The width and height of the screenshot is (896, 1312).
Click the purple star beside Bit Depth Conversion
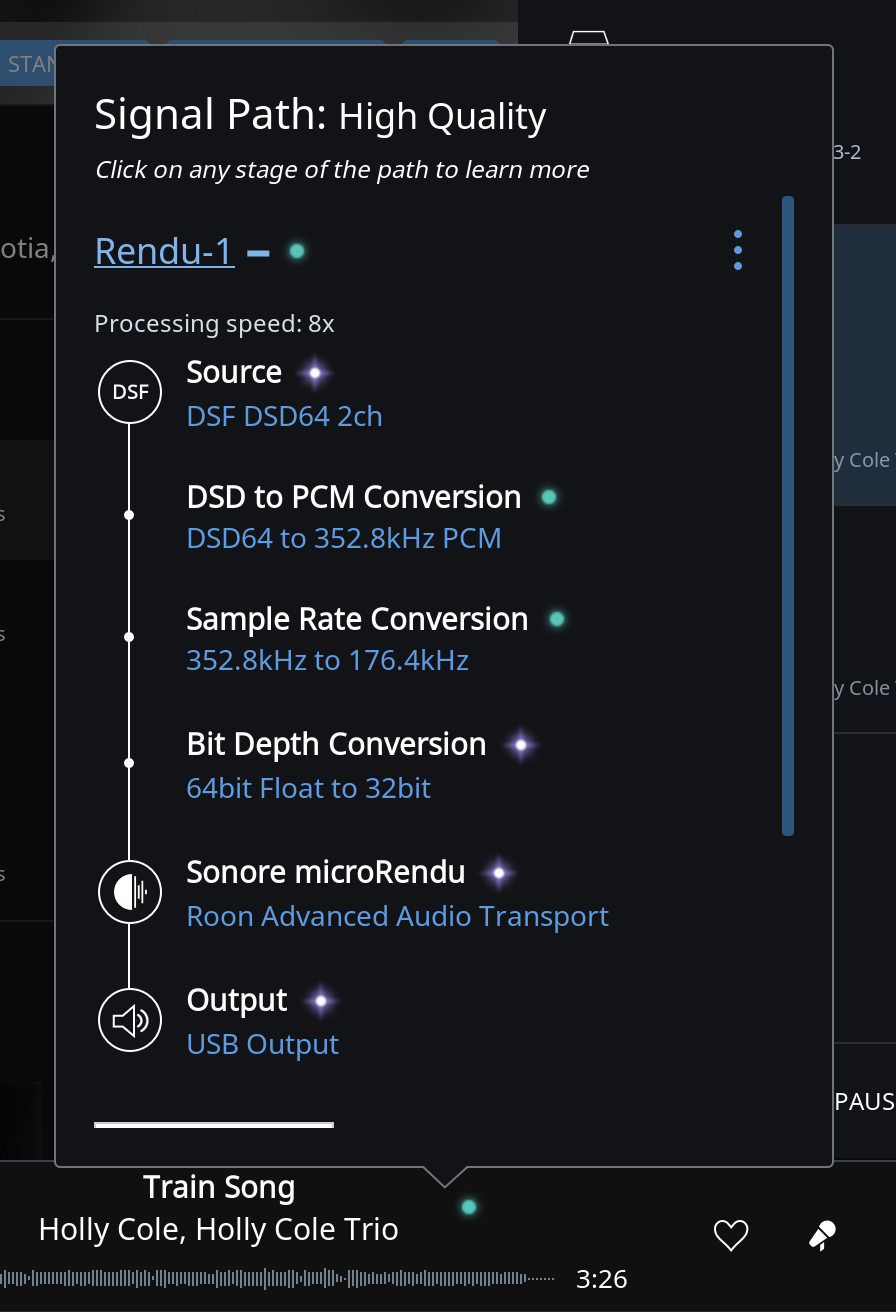pyautogui.click(x=520, y=745)
